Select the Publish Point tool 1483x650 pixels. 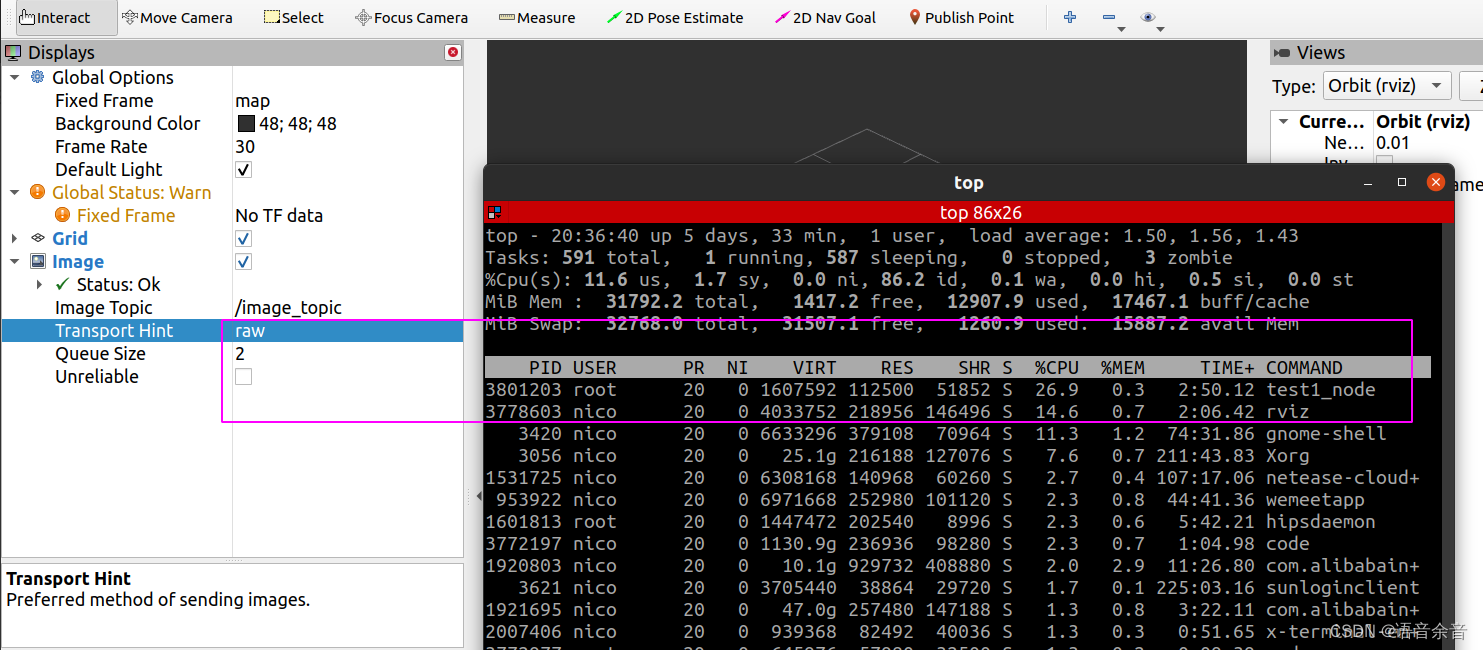(961, 18)
